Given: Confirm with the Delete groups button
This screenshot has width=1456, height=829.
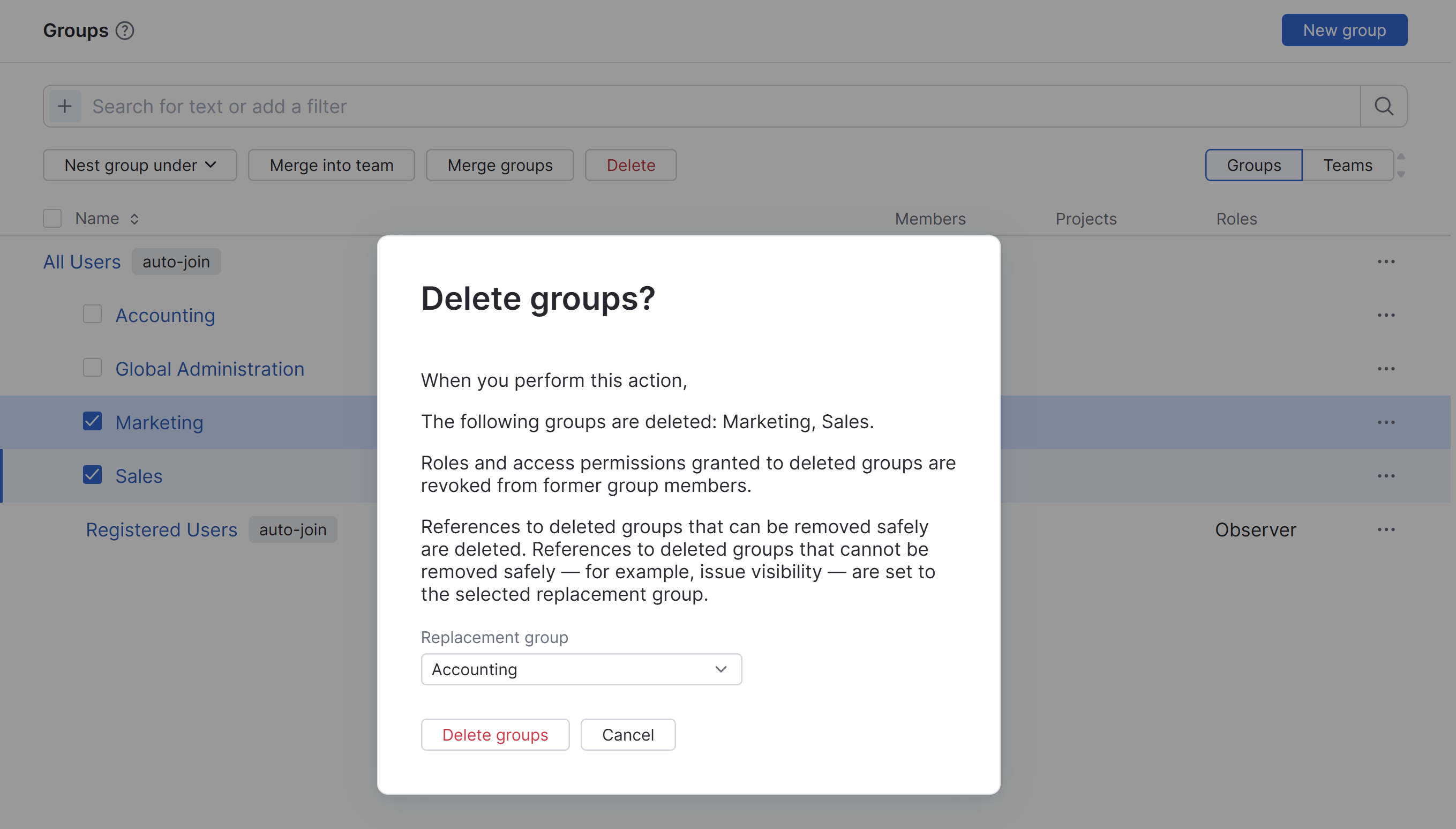Looking at the screenshot, I should (494, 735).
